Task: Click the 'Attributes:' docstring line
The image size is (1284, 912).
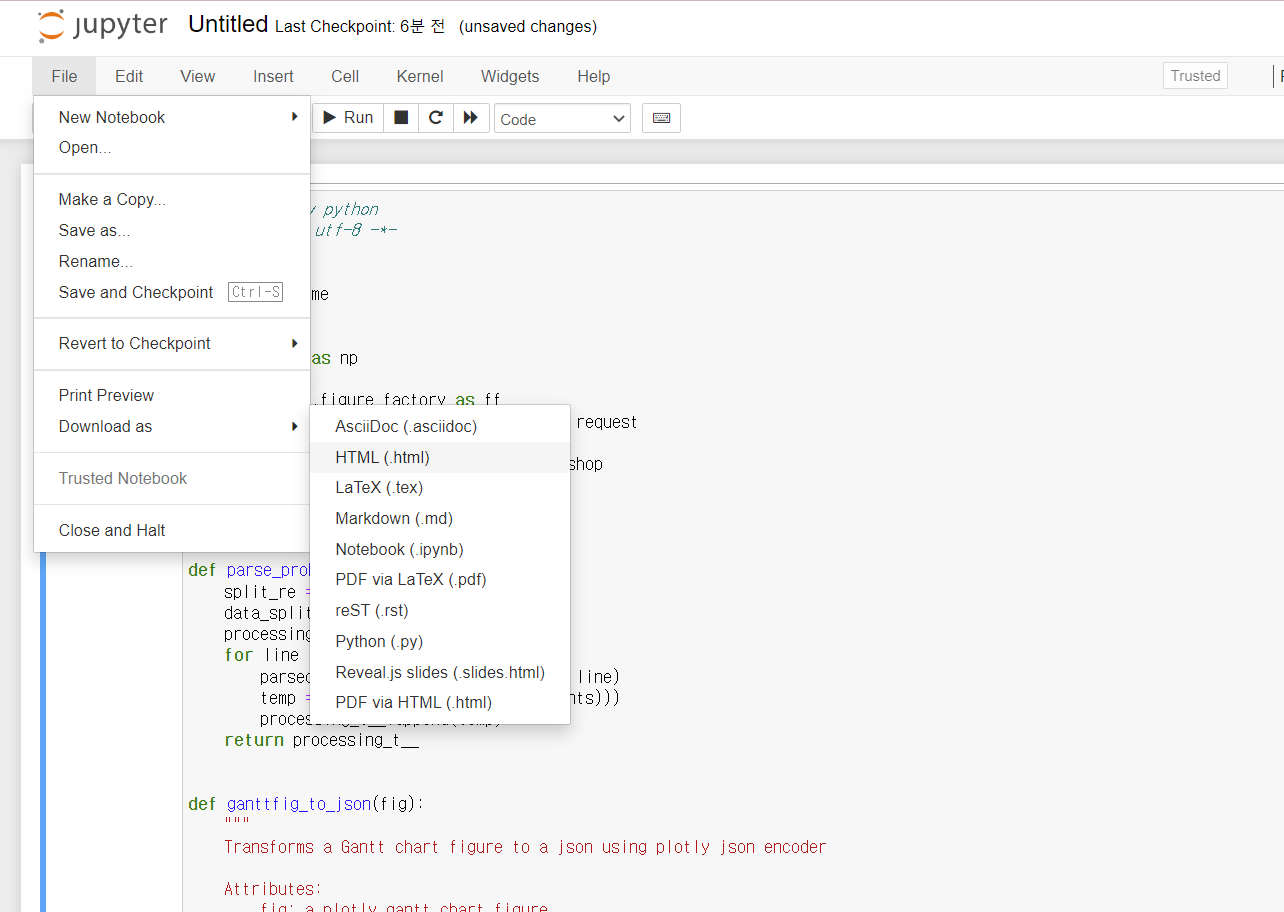Action: click(x=273, y=889)
